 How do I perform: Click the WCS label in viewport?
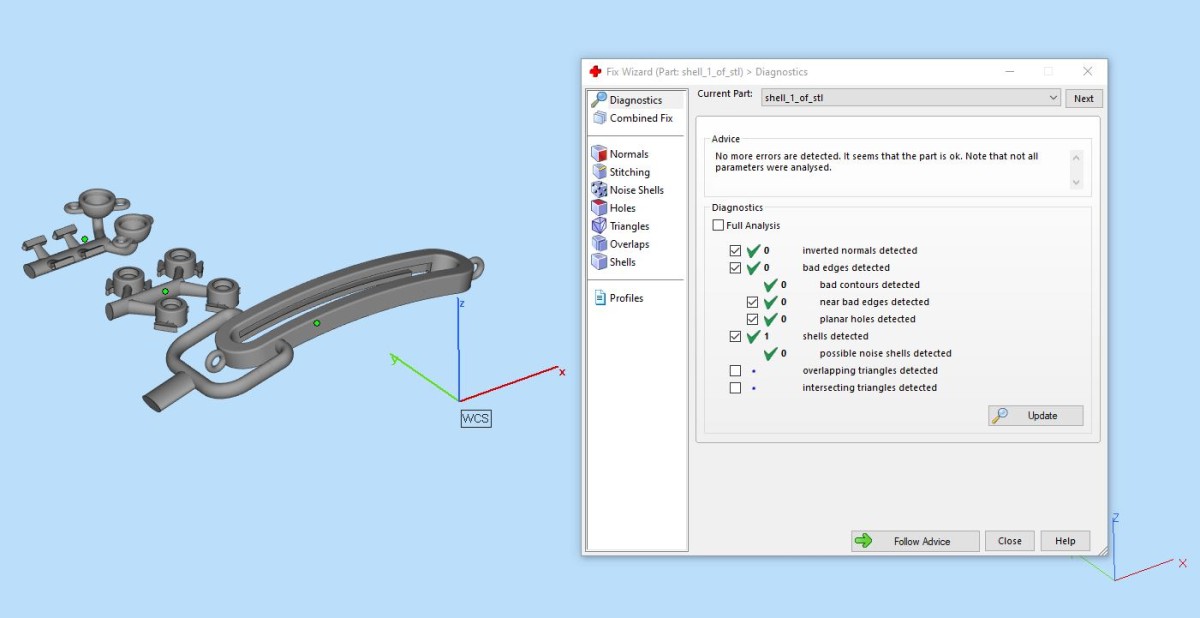[x=475, y=418]
